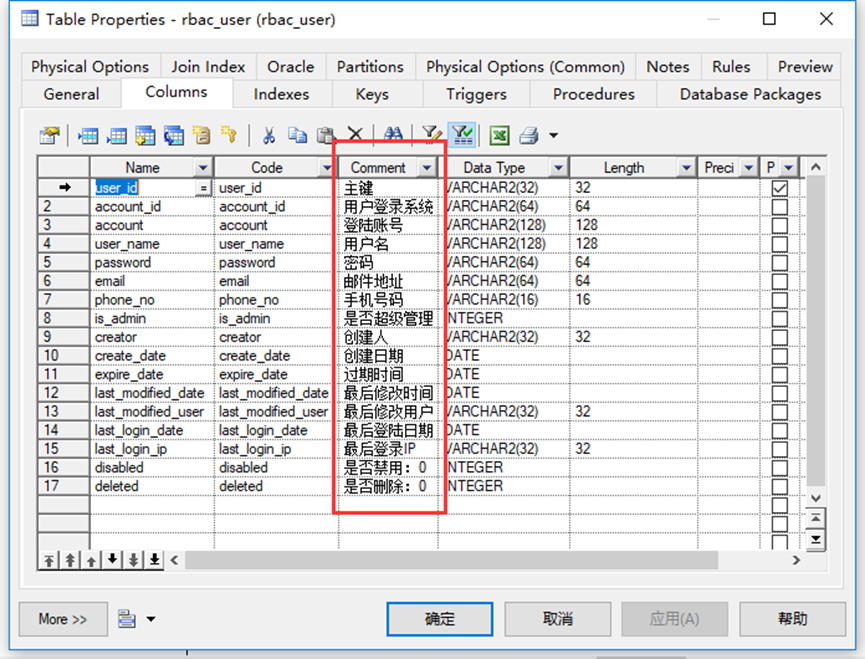865x659 pixels.
Task: Check the P checkbox for deleted row
Action: (779, 486)
